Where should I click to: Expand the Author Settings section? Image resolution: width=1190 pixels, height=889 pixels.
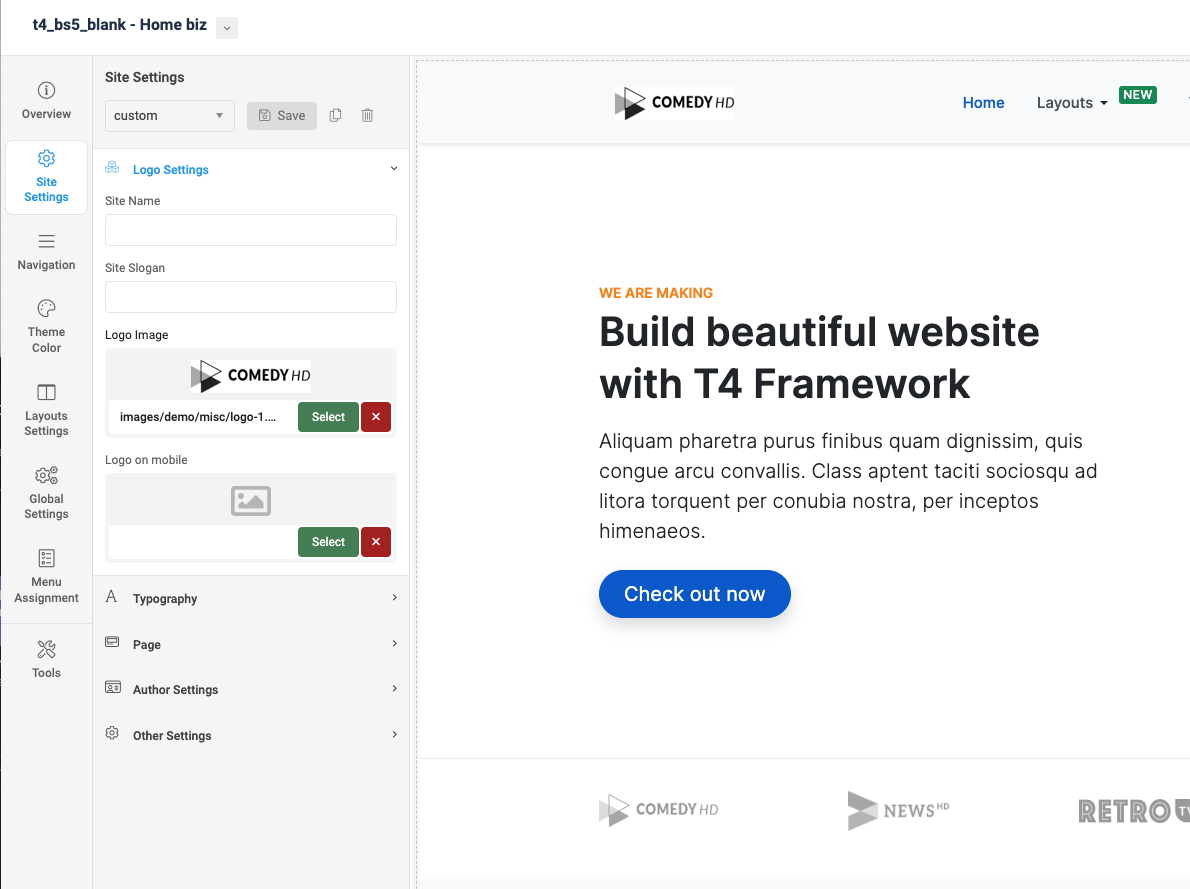click(395, 689)
